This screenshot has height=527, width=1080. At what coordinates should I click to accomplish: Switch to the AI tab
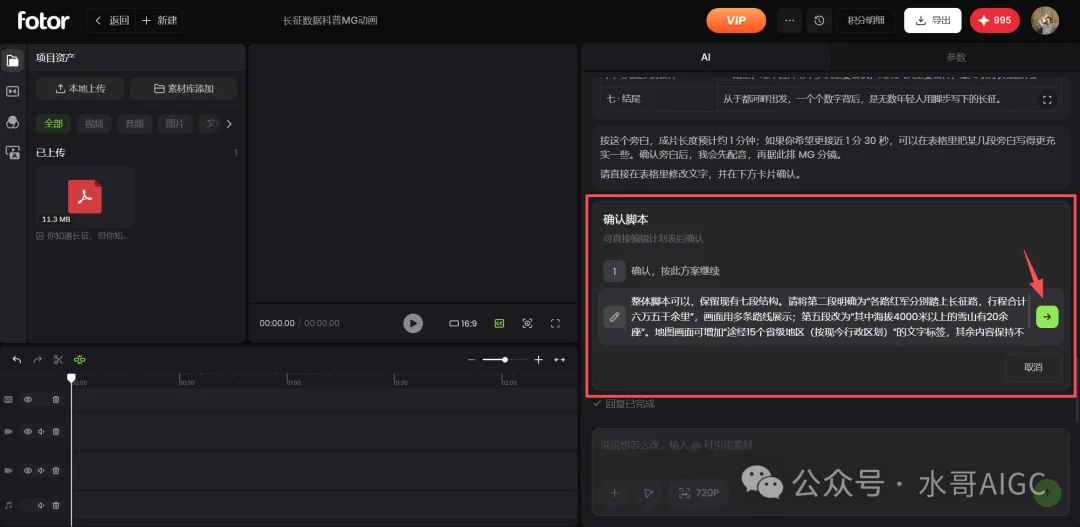705,58
